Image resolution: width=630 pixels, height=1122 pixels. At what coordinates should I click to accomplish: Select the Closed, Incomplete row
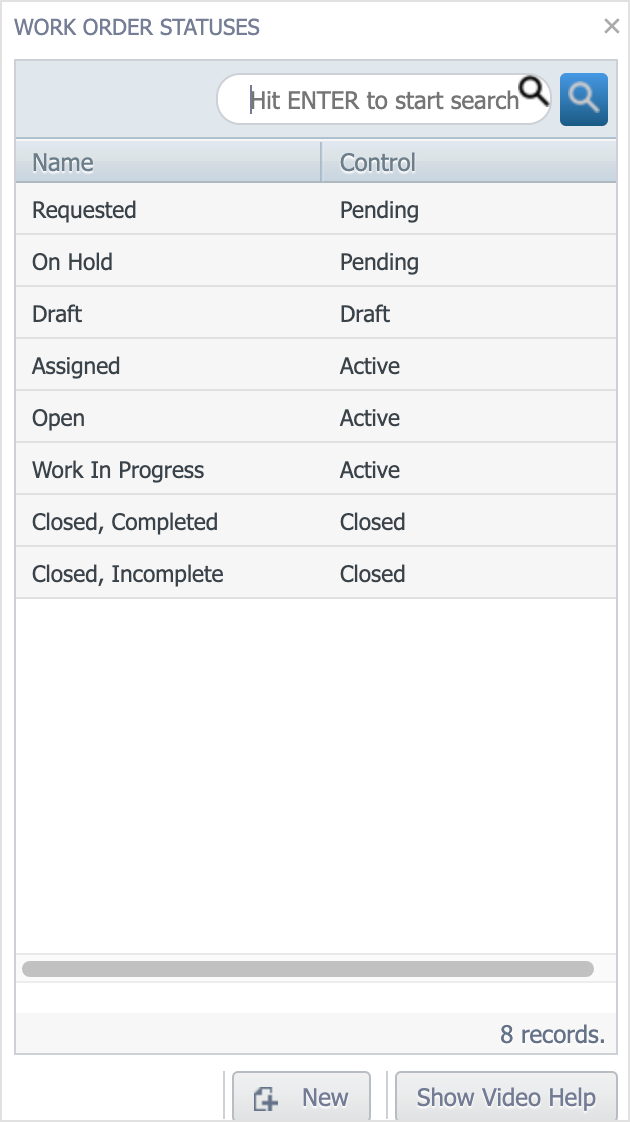pos(316,573)
